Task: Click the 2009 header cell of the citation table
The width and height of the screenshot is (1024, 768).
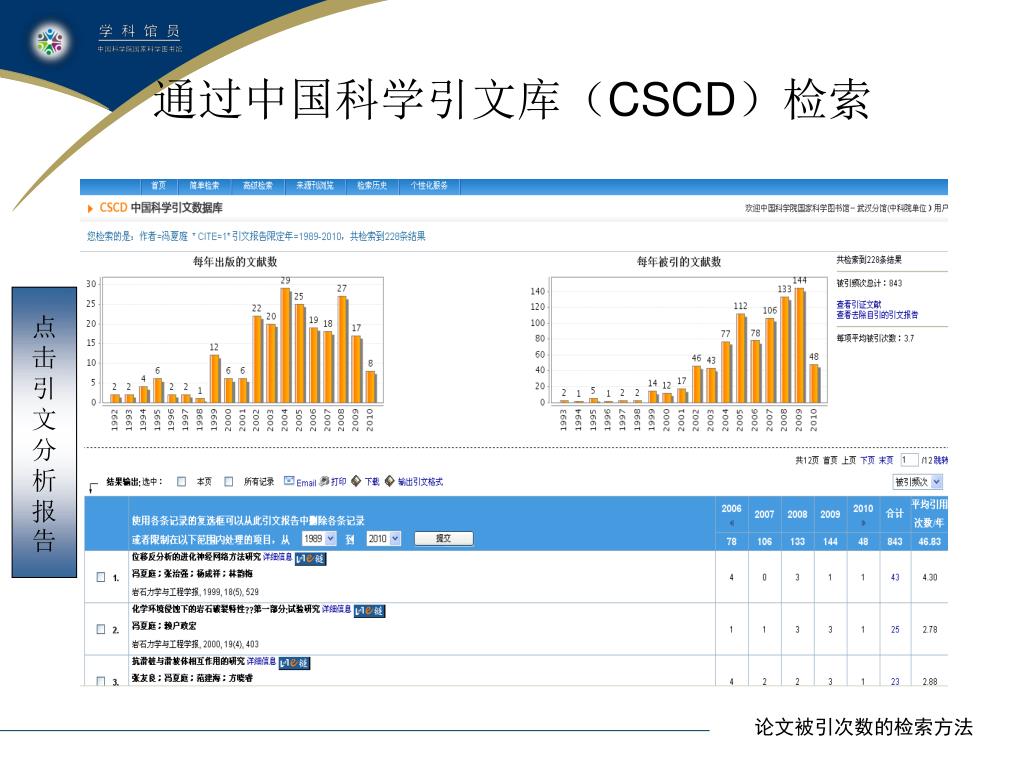Action: pos(830,515)
